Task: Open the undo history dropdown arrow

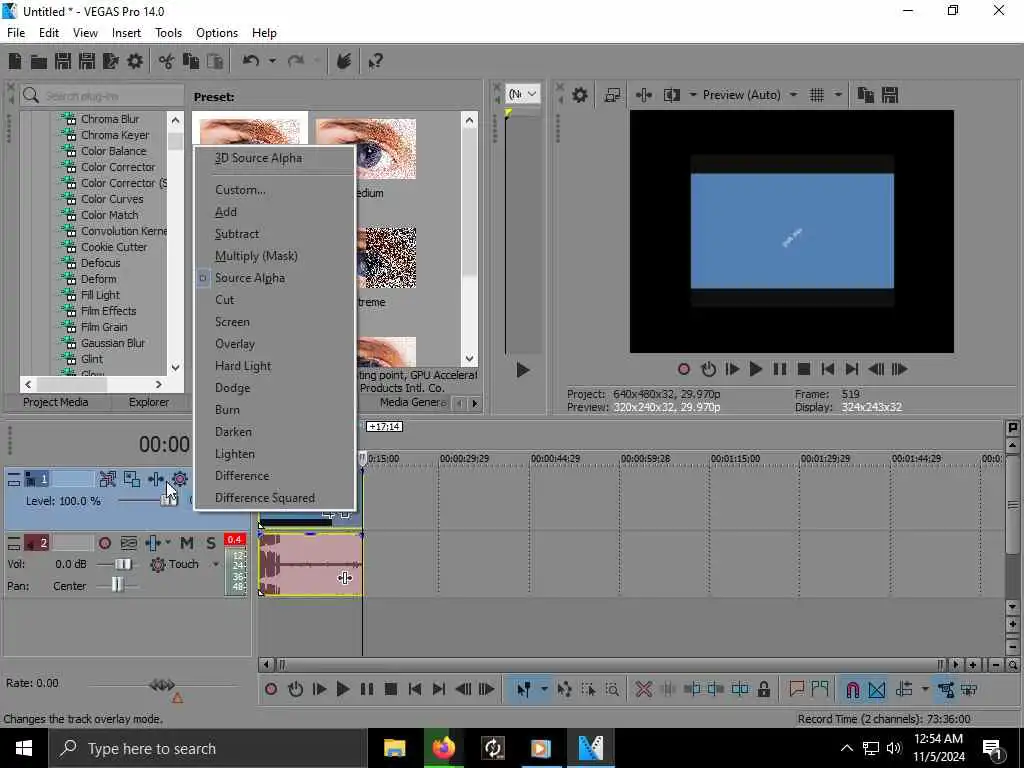Action: [272, 61]
